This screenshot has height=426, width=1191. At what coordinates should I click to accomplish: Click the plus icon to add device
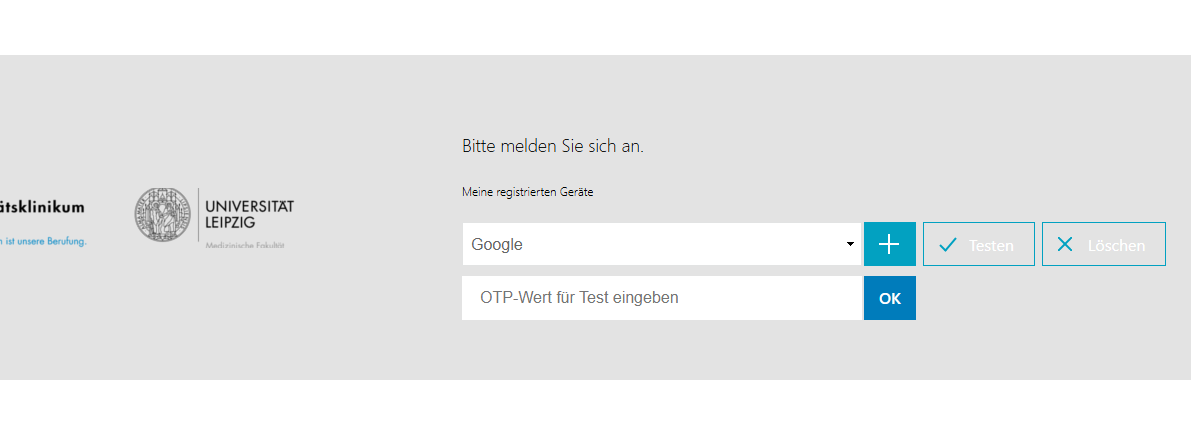[x=889, y=244]
